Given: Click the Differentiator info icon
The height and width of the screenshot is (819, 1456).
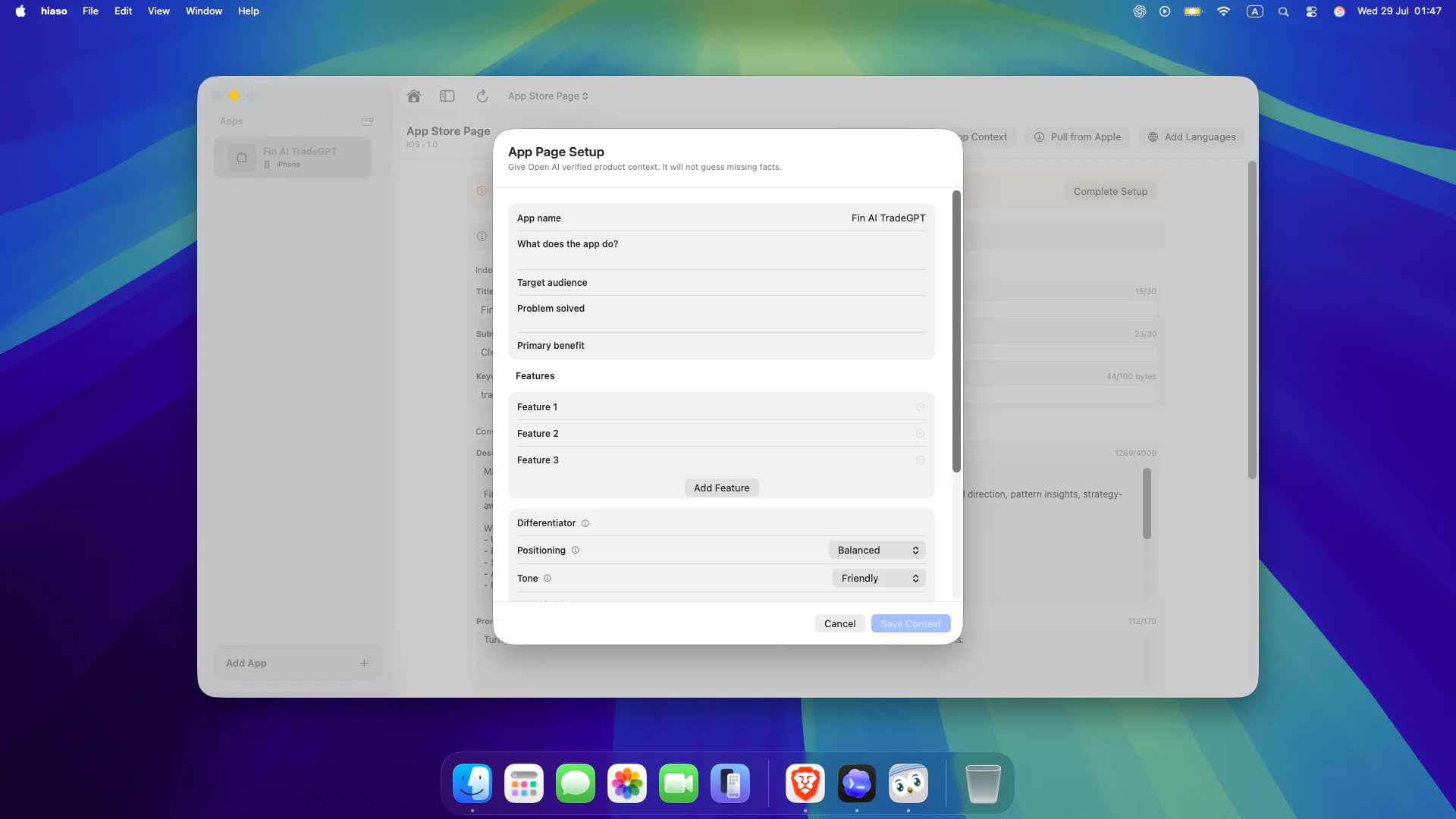Looking at the screenshot, I should point(585,523).
